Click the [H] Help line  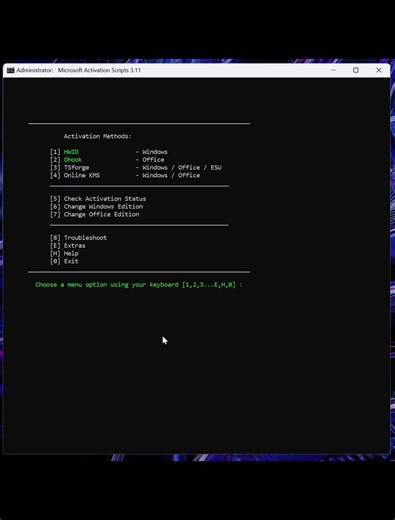point(64,253)
